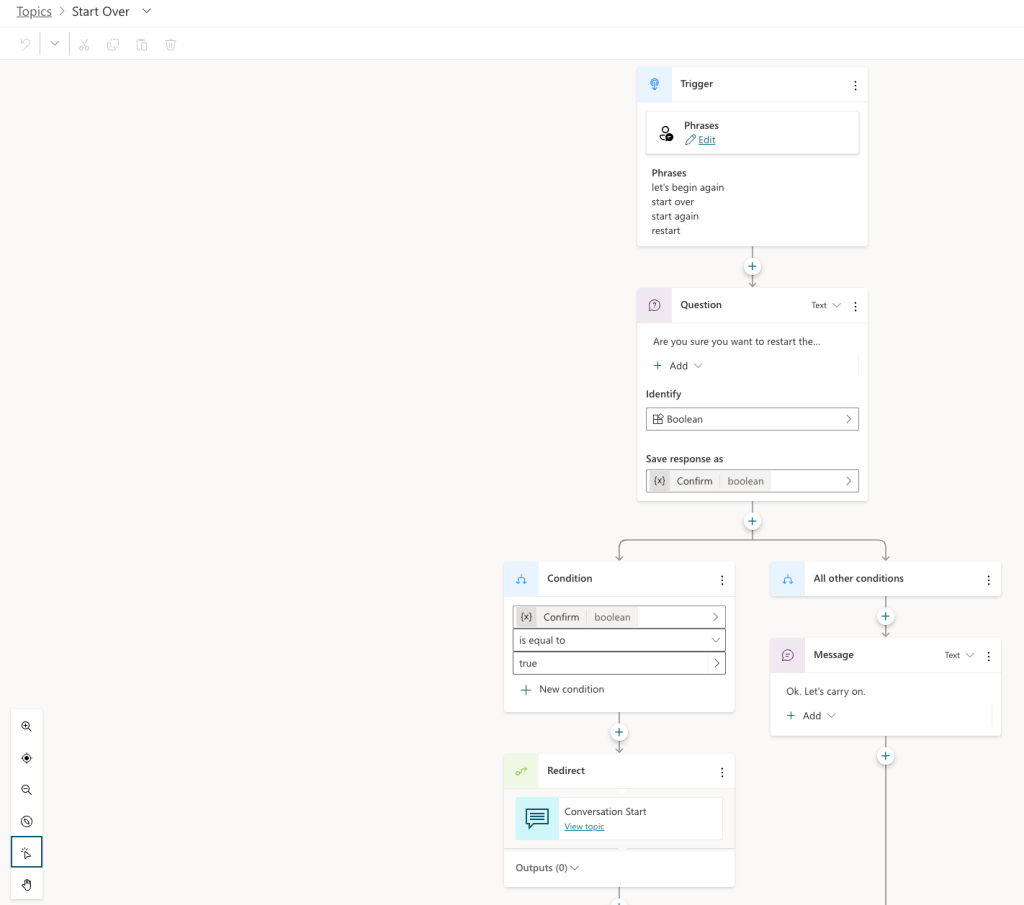
Task: Open the 'is equal to' operator dropdown
Action: tap(619, 640)
